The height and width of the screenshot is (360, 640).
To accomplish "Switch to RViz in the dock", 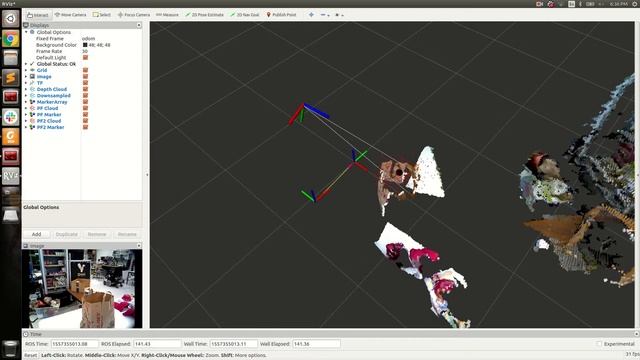I will [x=11, y=176].
